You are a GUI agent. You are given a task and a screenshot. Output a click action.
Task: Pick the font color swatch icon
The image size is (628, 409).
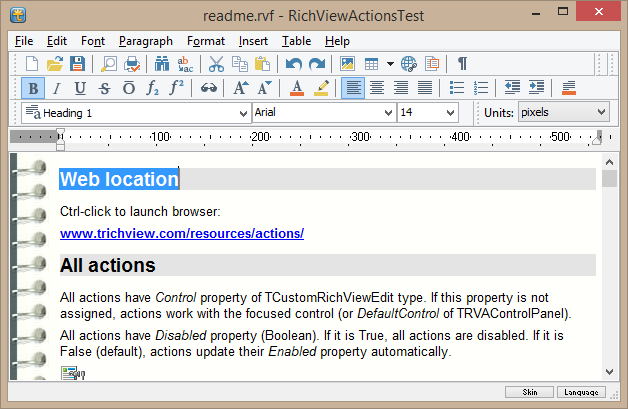[297, 88]
